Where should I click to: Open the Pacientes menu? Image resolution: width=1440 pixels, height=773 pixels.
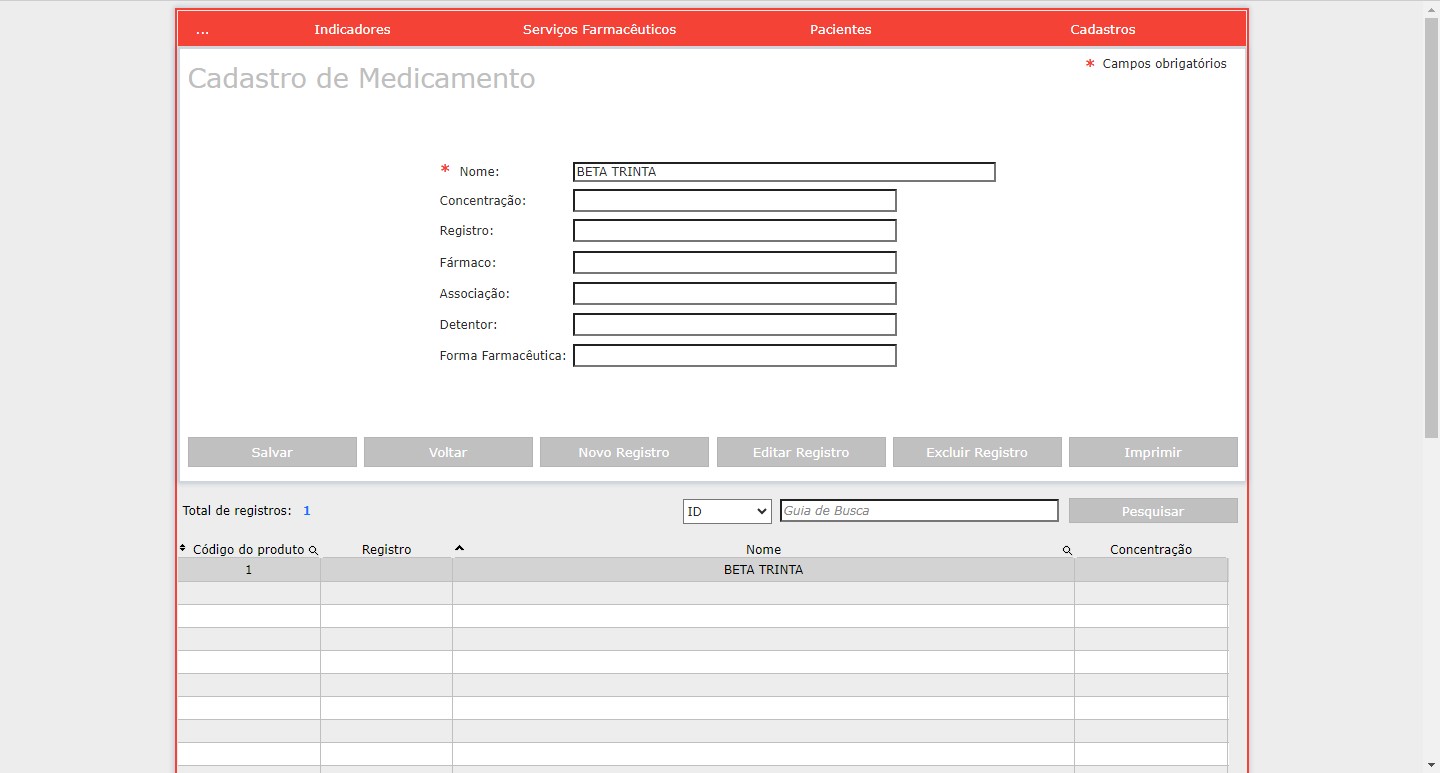pos(840,29)
